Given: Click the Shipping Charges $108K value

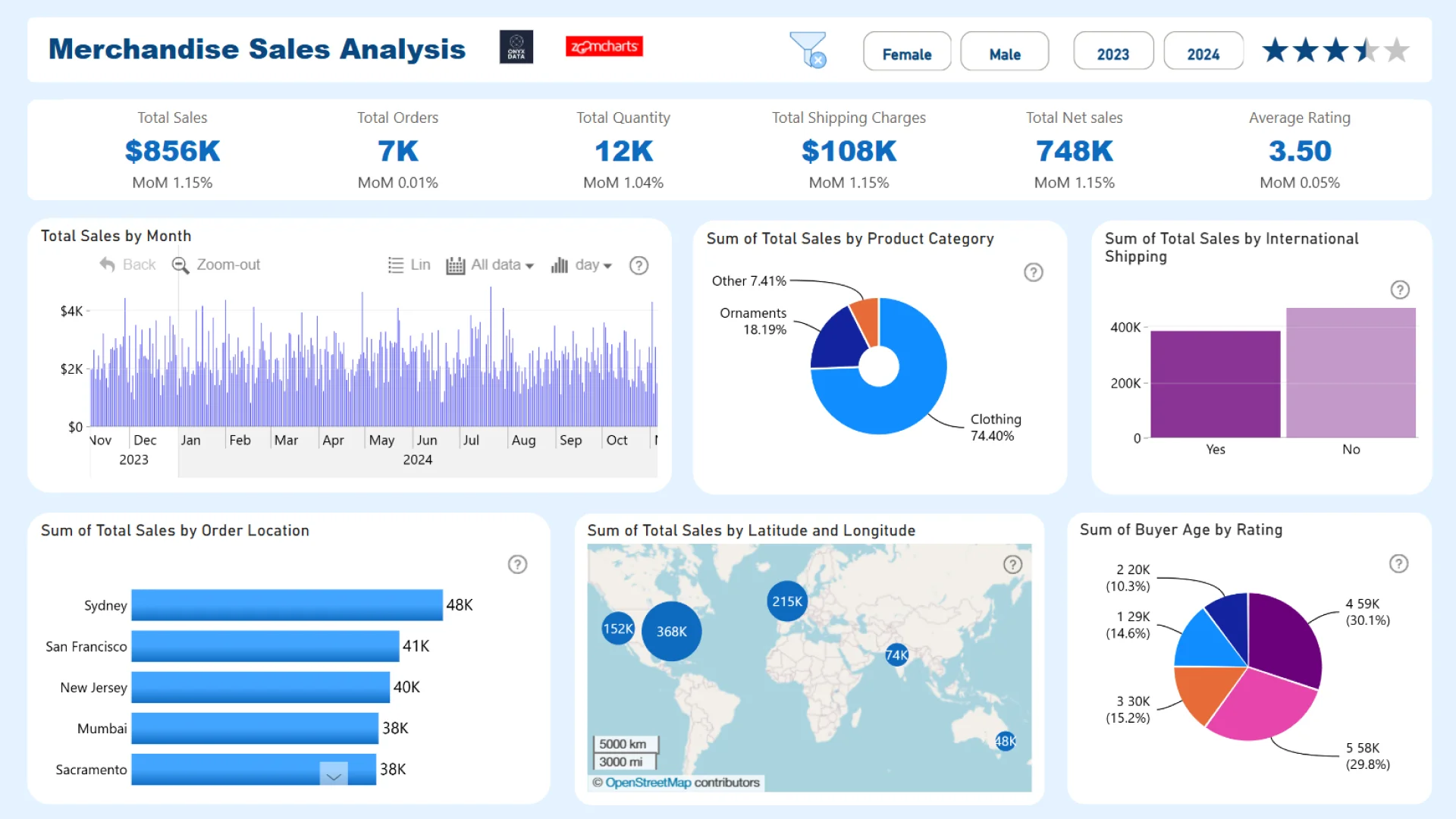Looking at the screenshot, I should tap(849, 151).
